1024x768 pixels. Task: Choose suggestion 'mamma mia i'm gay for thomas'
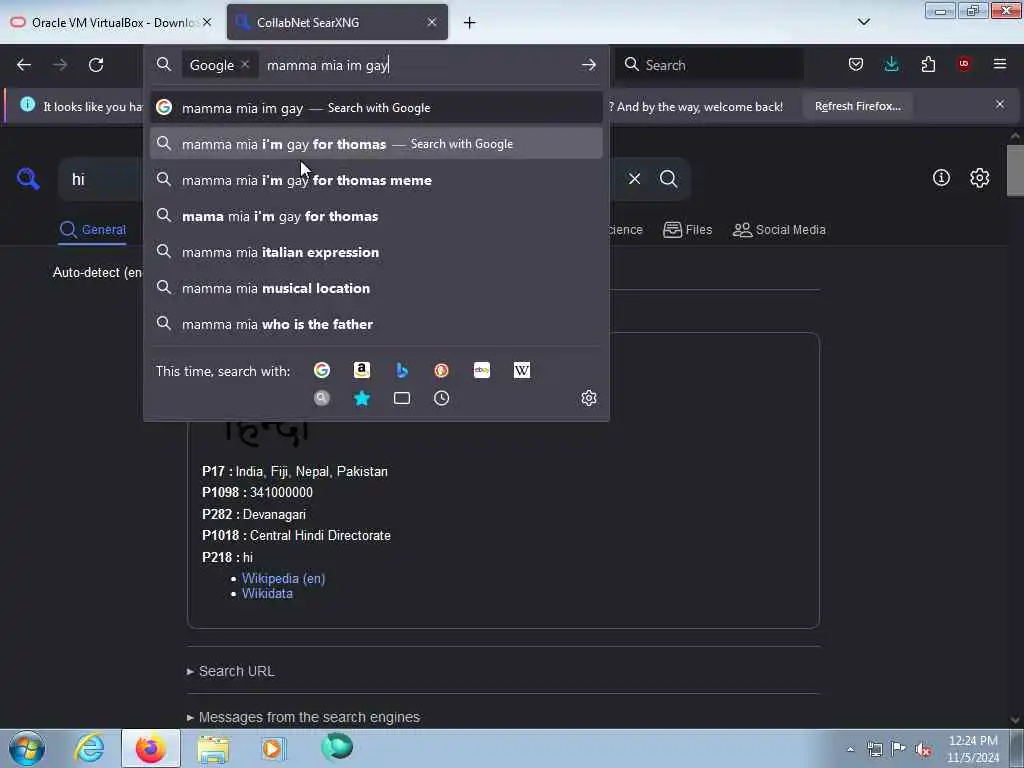pos(376,144)
